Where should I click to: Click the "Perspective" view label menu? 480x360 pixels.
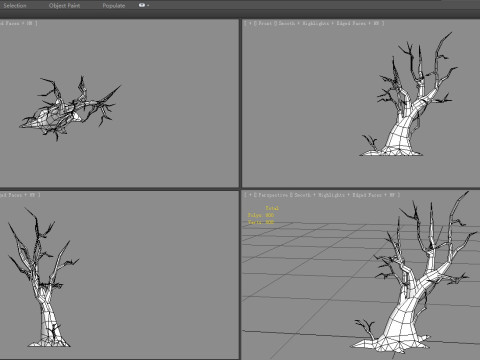pyautogui.click(x=273, y=195)
